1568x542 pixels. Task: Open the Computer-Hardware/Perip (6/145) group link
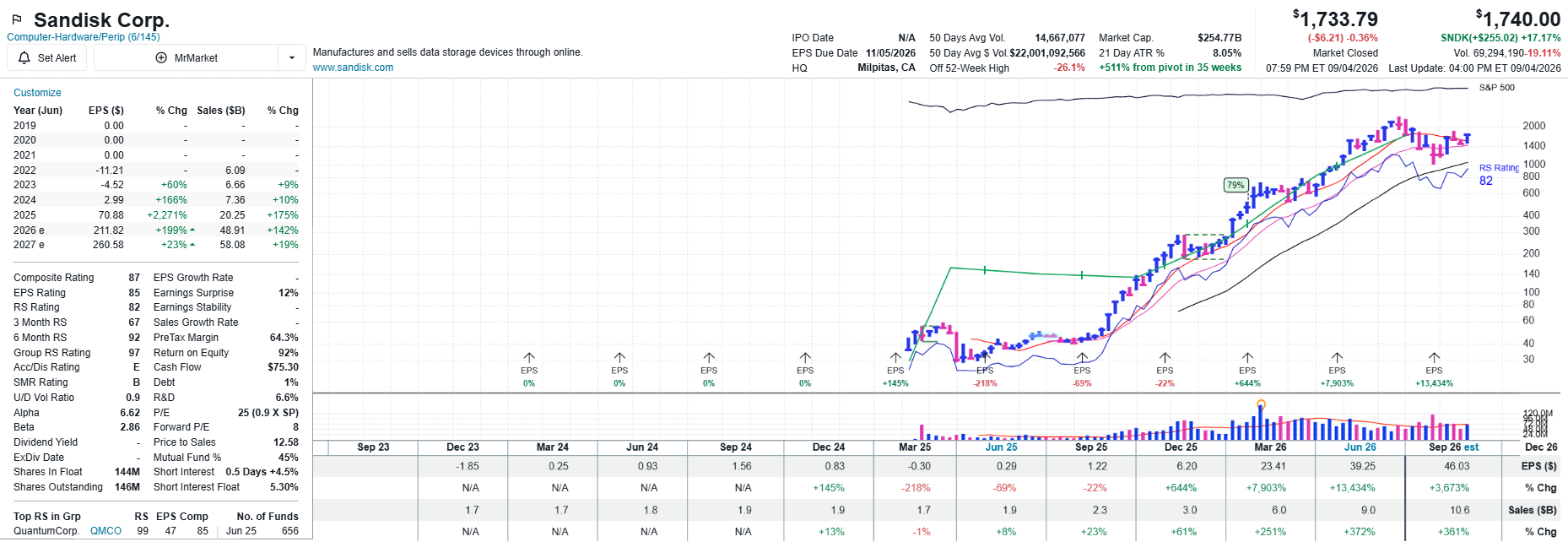tap(83, 37)
